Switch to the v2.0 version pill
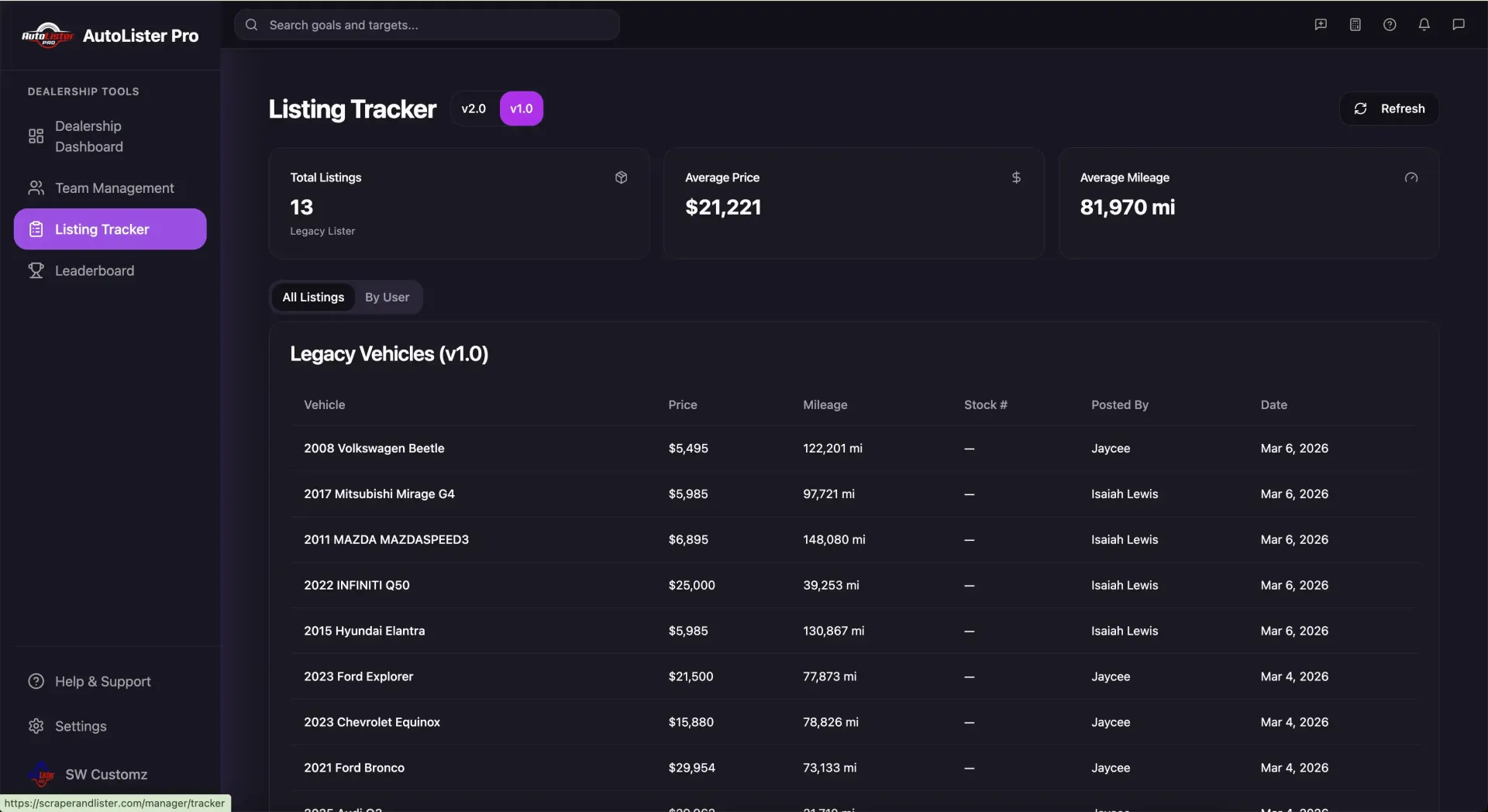 (x=474, y=108)
